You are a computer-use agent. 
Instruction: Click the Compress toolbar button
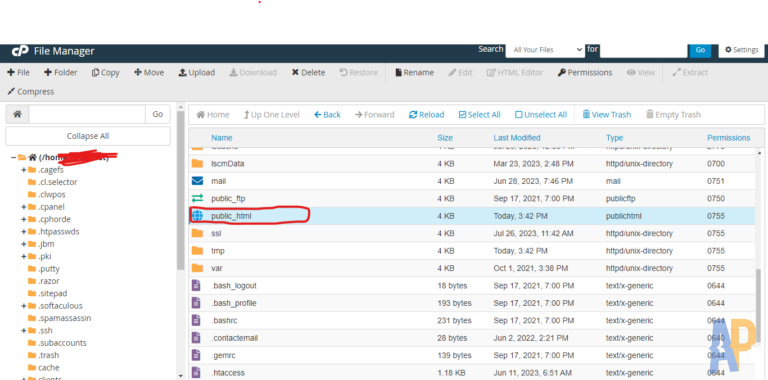tap(30, 92)
